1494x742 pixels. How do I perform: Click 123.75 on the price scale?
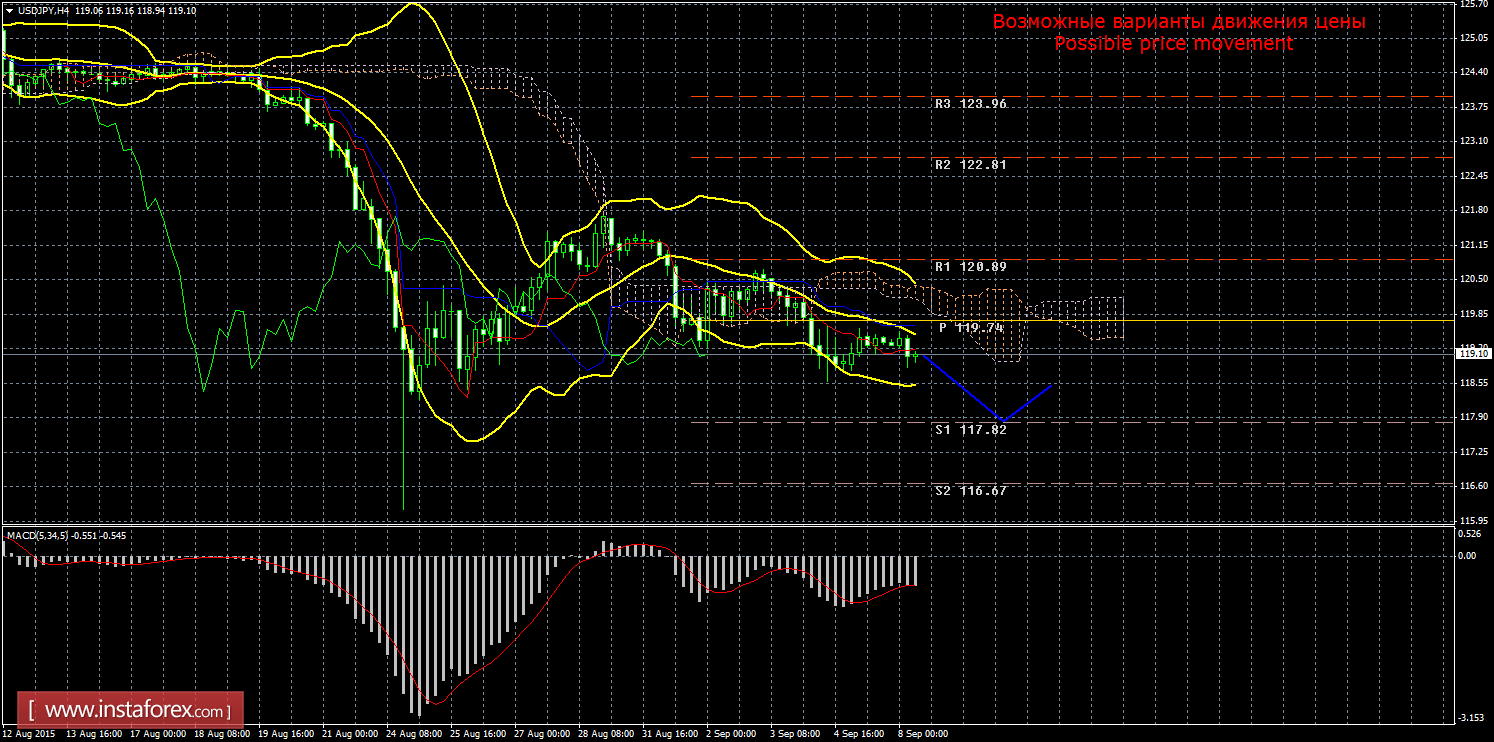click(x=1473, y=107)
